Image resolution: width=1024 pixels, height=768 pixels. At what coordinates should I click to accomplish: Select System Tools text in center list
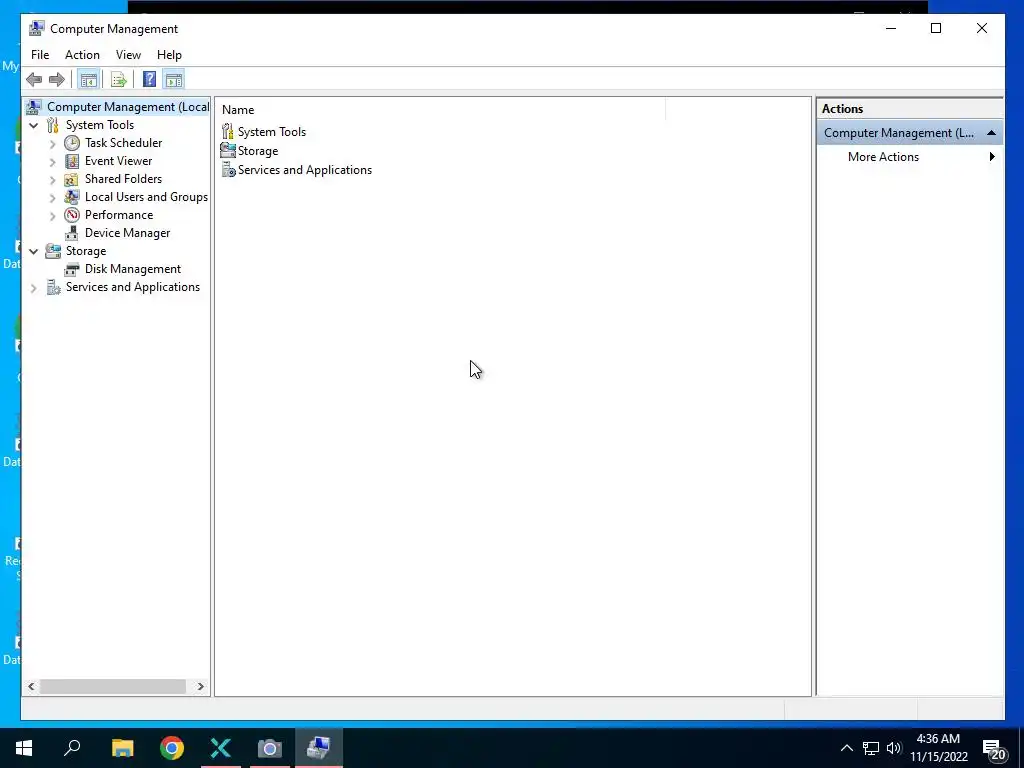click(x=272, y=132)
